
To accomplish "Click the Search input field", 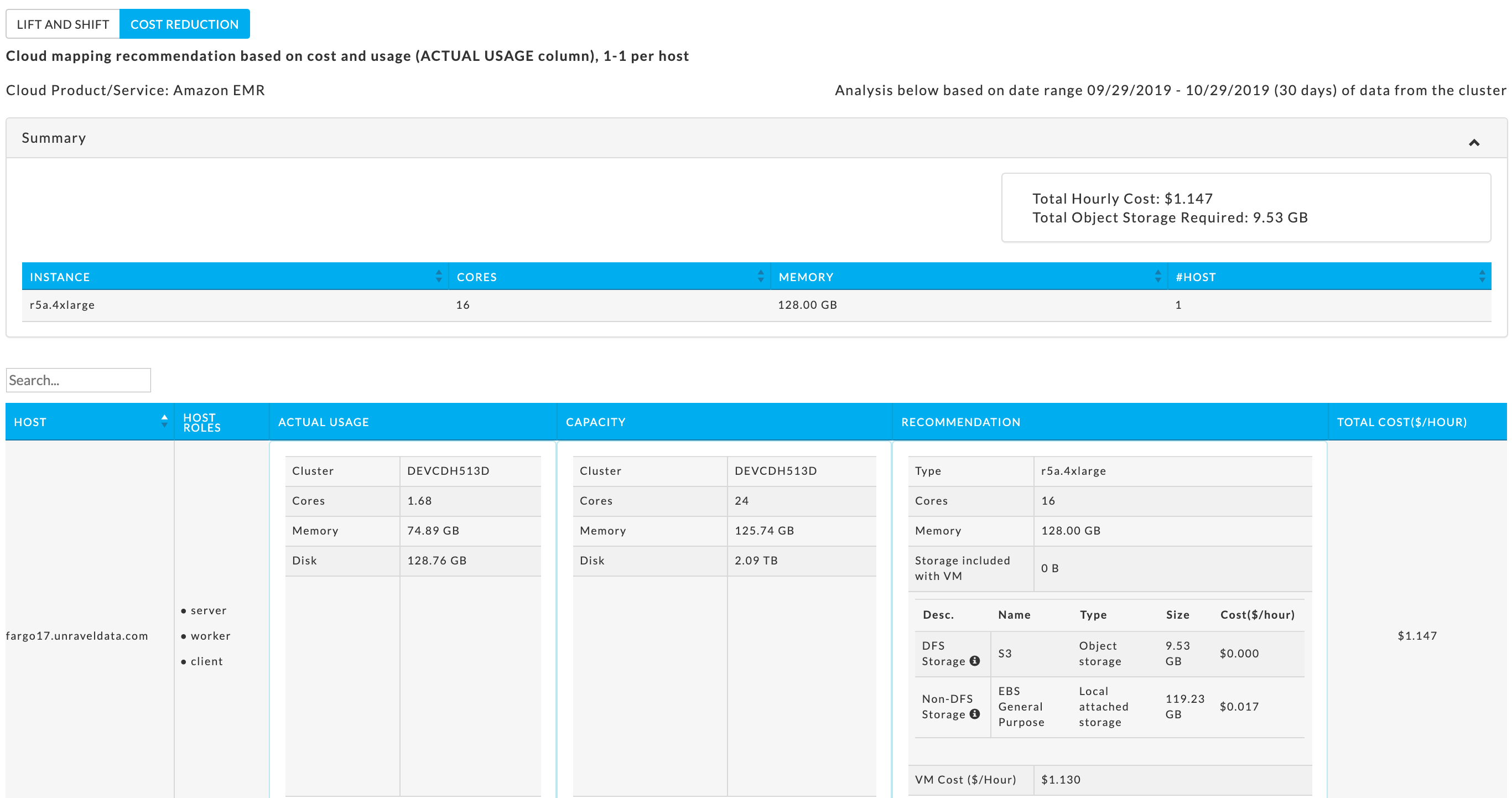I will pyautogui.click(x=78, y=380).
